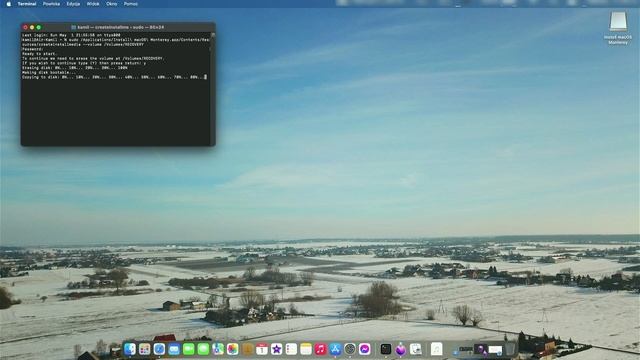Open the Widok menu
Image resolution: width=640 pixels, height=360 pixels.
pyautogui.click(x=93, y=4)
